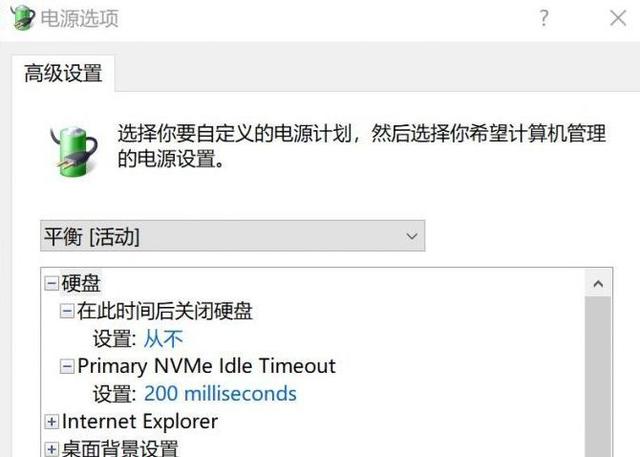Viewport: 640px width, 457px height.
Task: Click the scroll up arrow in settings list
Action: [598, 283]
